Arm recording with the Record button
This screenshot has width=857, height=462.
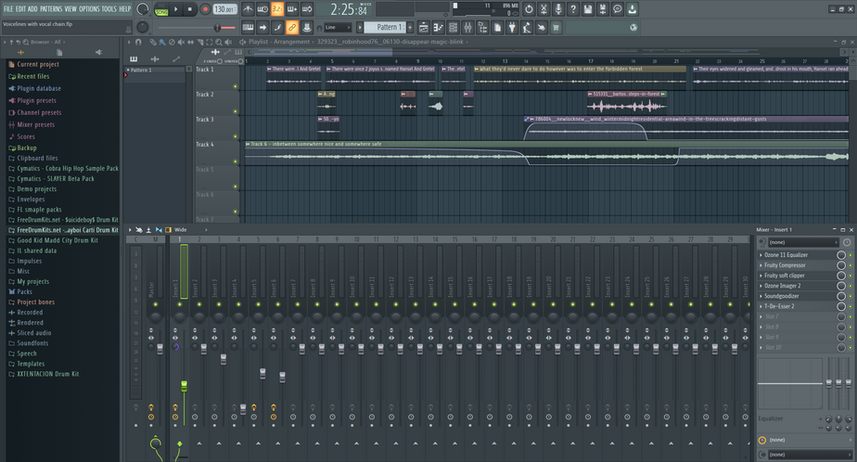(x=205, y=9)
